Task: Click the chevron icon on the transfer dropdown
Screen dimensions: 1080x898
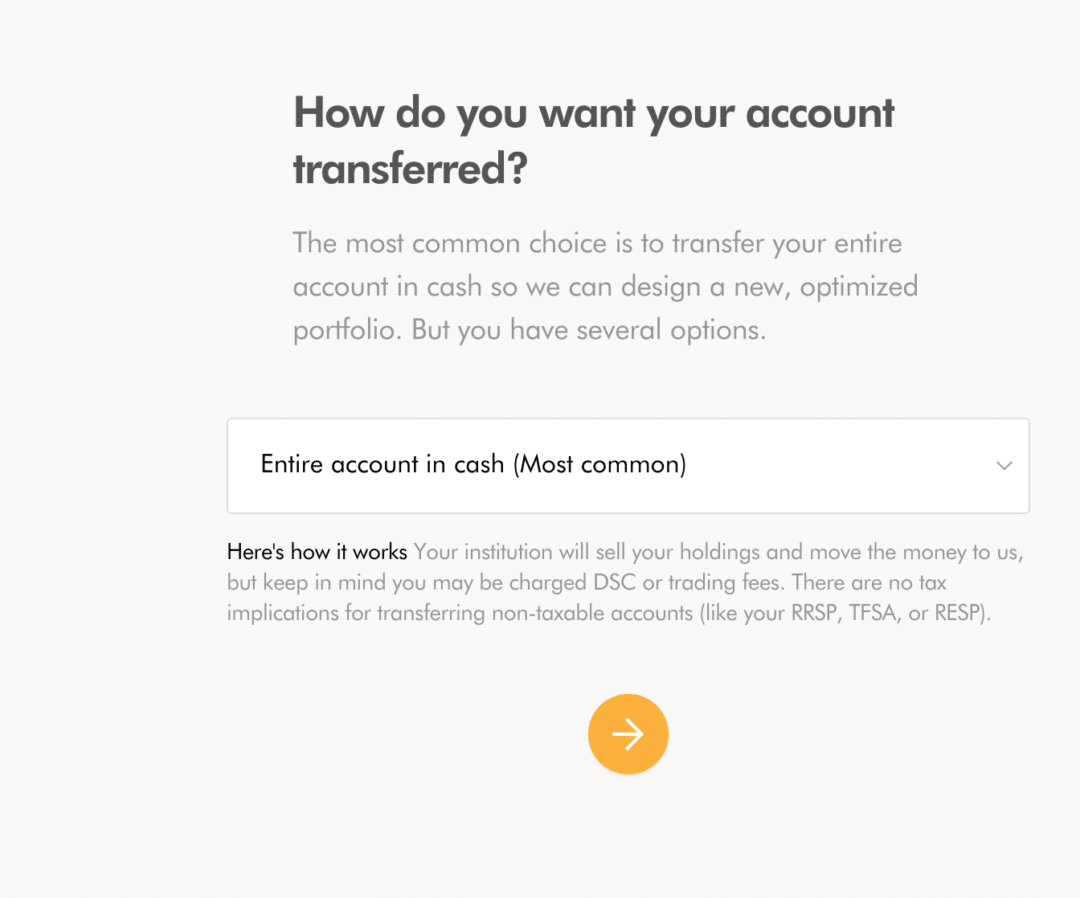Action: pyautogui.click(x=1004, y=466)
